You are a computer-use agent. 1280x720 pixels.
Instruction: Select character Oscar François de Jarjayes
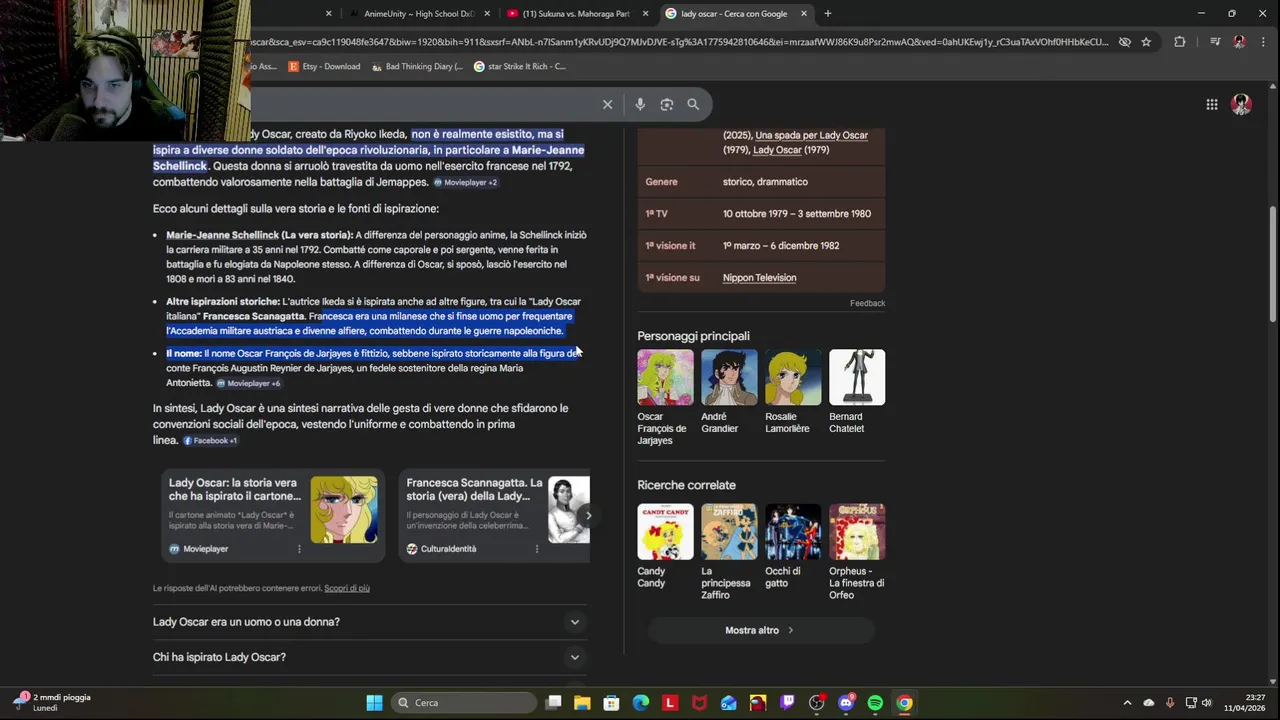pyautogui.click(x=665, y=397)
